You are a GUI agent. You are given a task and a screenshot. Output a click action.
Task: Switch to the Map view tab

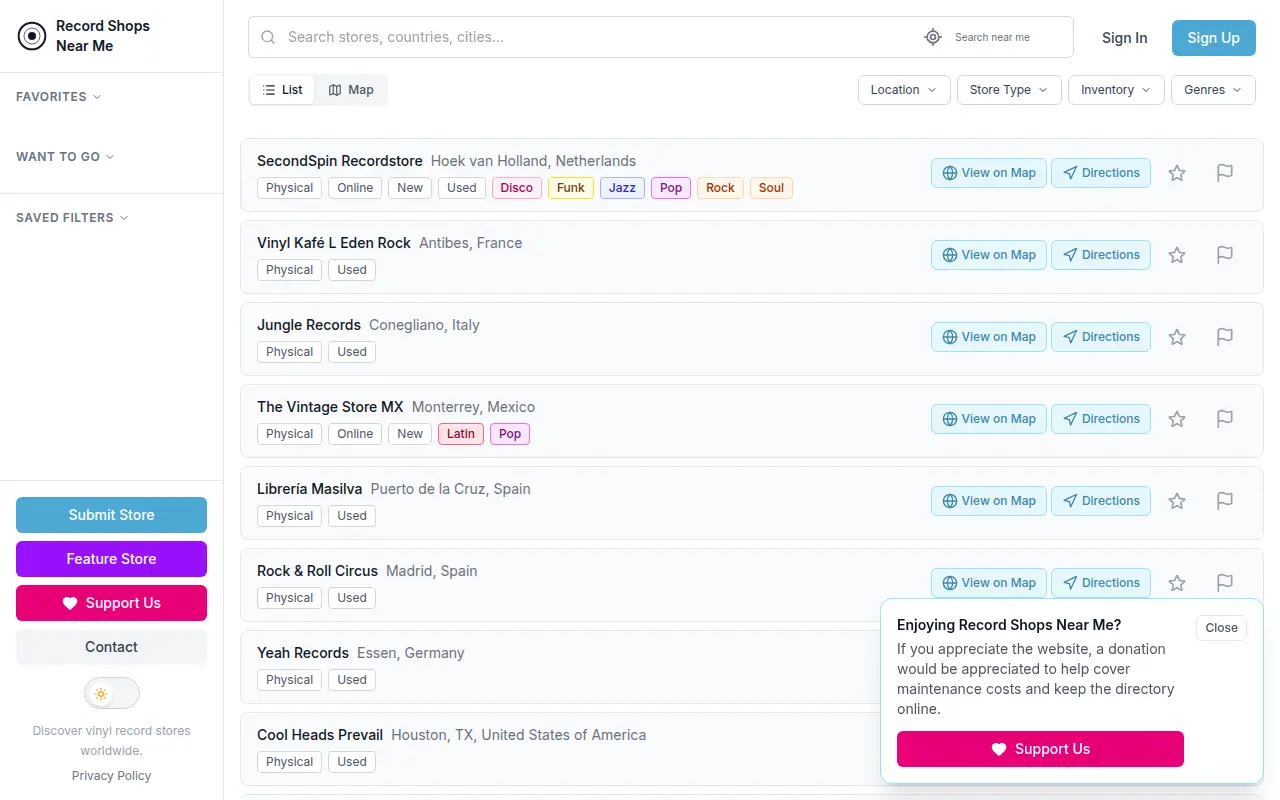[x=351, y=90]
